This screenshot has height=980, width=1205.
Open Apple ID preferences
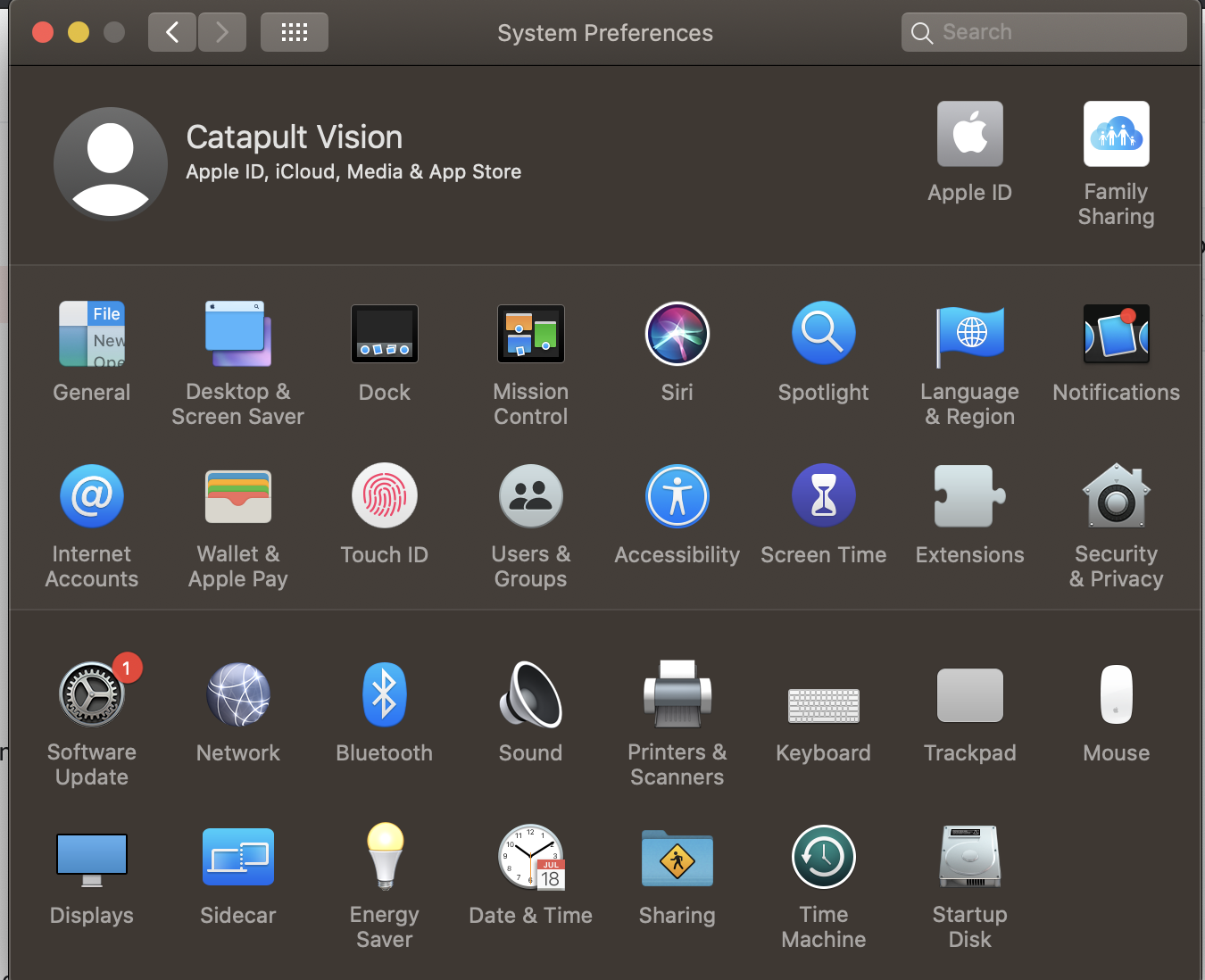[969, 135]
